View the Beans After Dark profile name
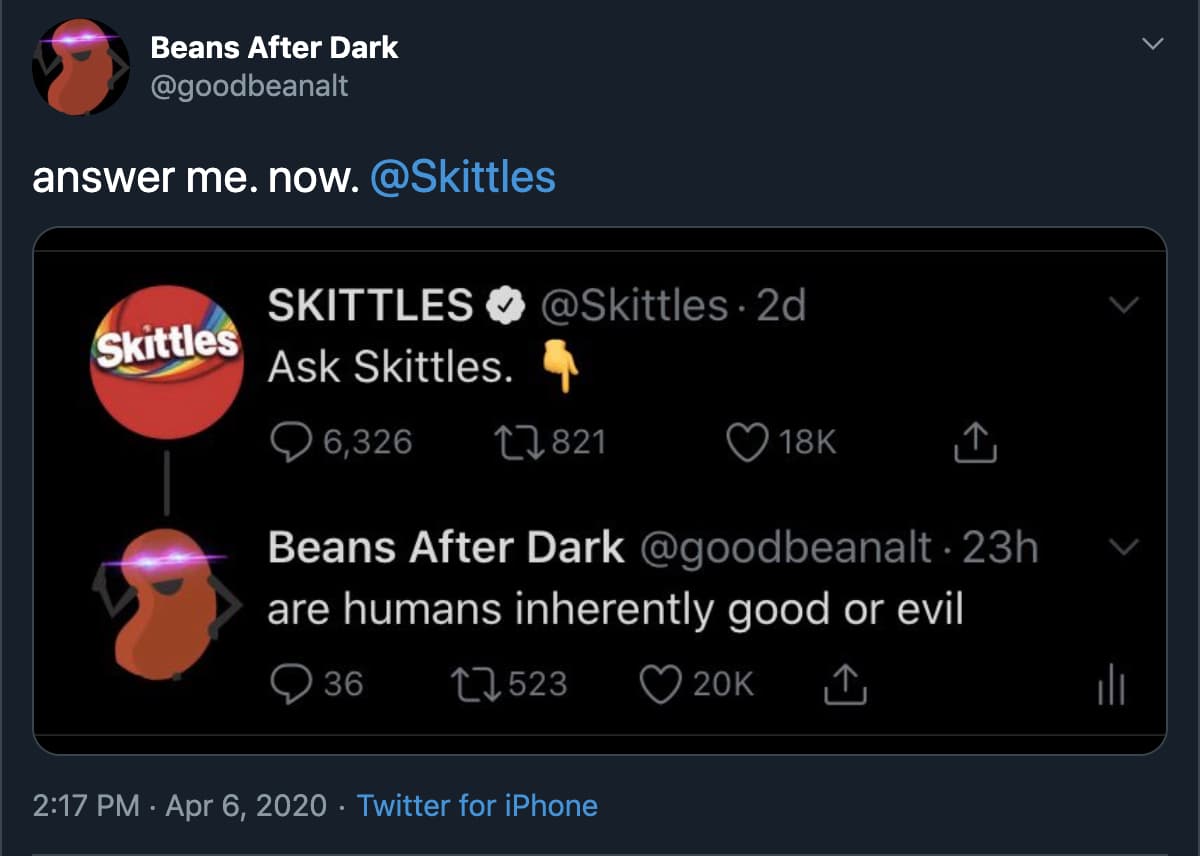The width and height of the screenshot is (1200, 856). click(x=274, y=46)
